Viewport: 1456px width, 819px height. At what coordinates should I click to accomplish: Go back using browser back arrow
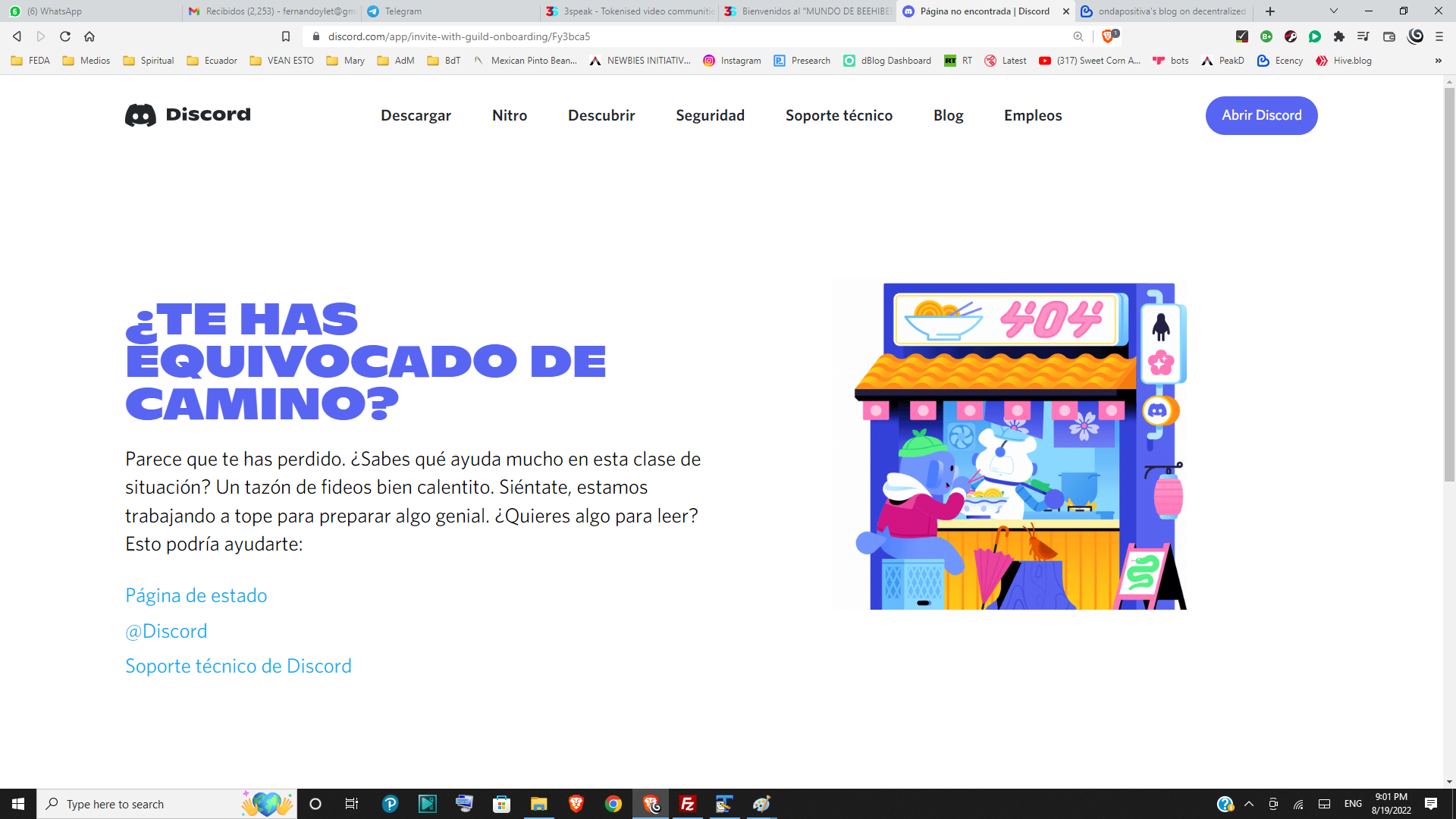coord(17,36)
